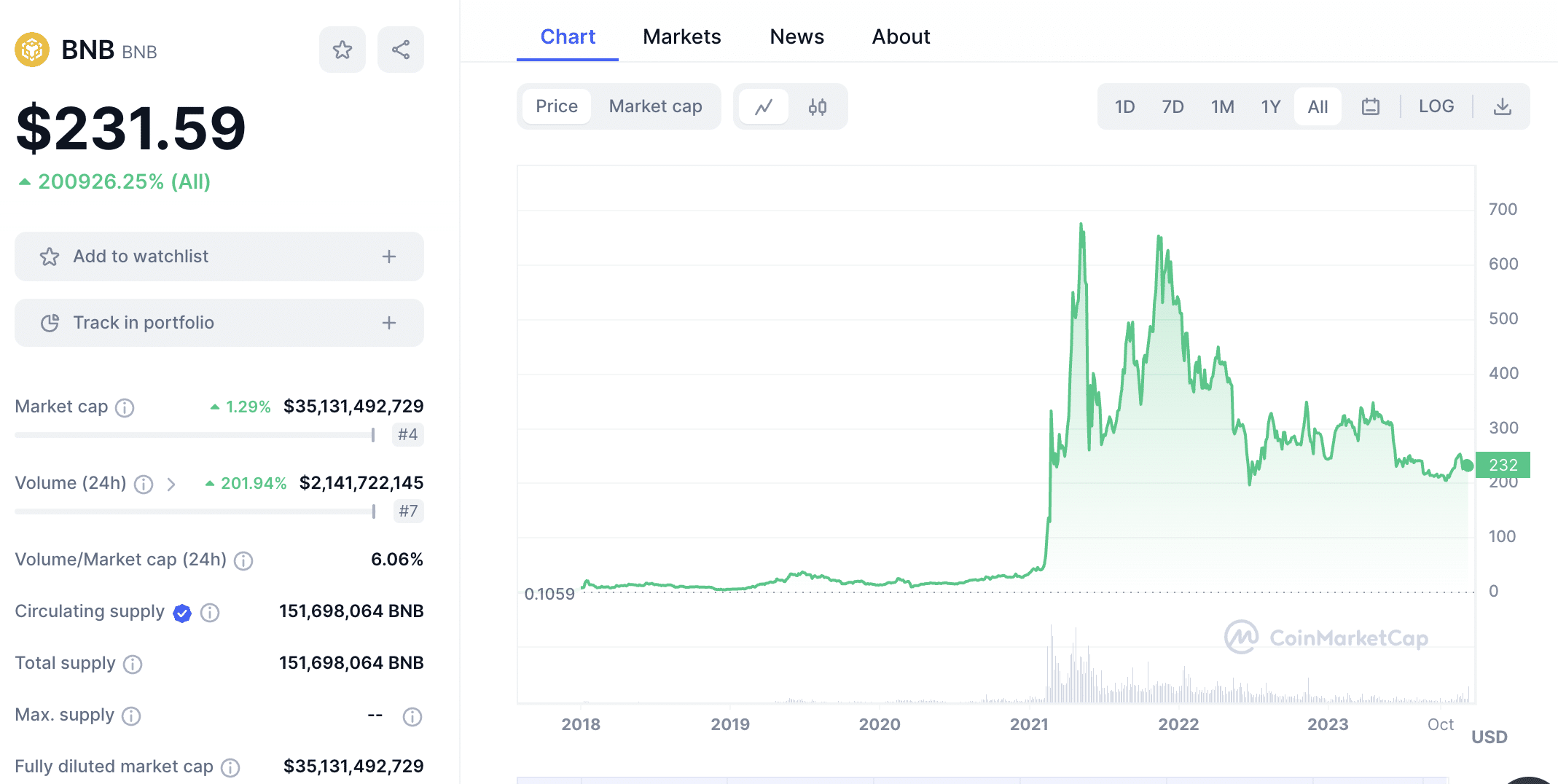This screenshot has width=1558, height=784.
Task: Click Add to watchlist button
Action: (x=219, y=256)
